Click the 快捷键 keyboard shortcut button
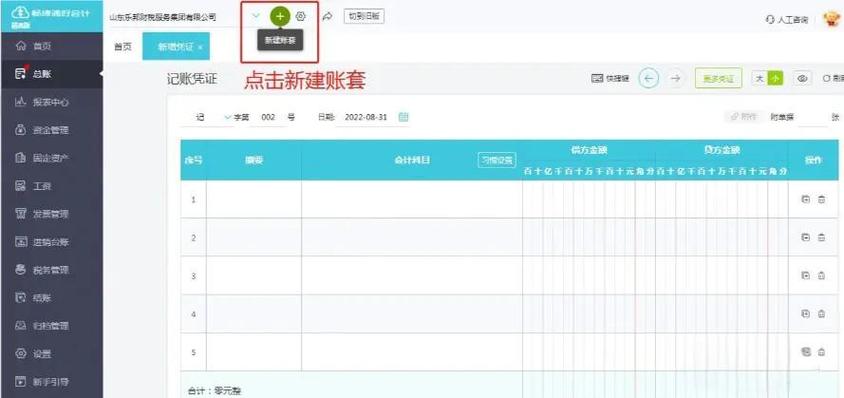The height and width of the screenshot is (398, 844). (x=610, y=79)
